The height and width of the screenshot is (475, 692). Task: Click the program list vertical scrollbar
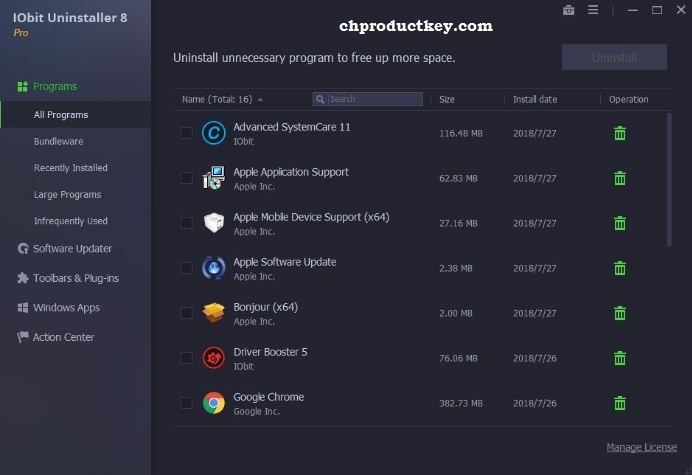[669, 180]
